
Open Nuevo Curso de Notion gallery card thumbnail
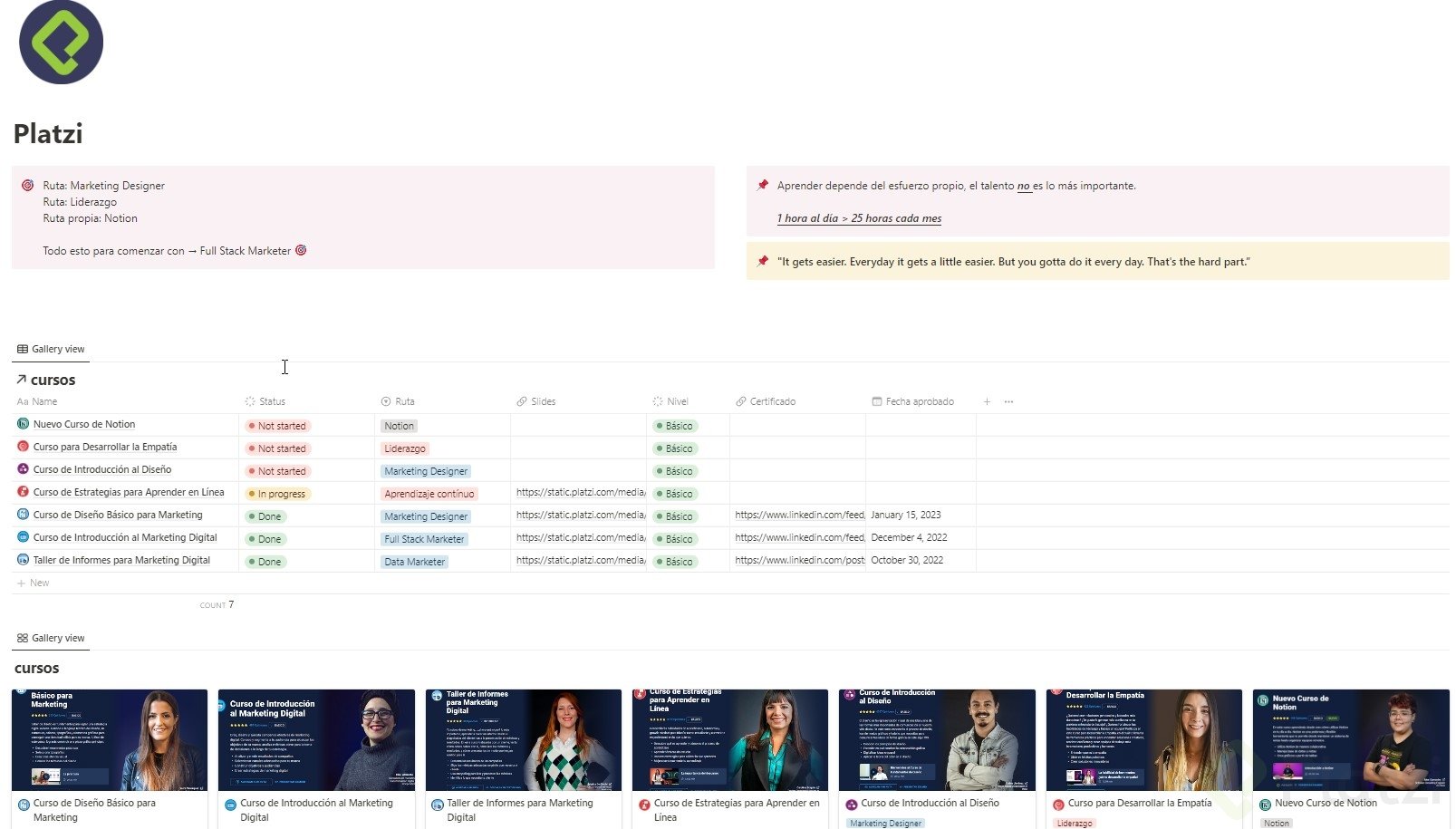pyautogui.click(x=1351, y=740)
